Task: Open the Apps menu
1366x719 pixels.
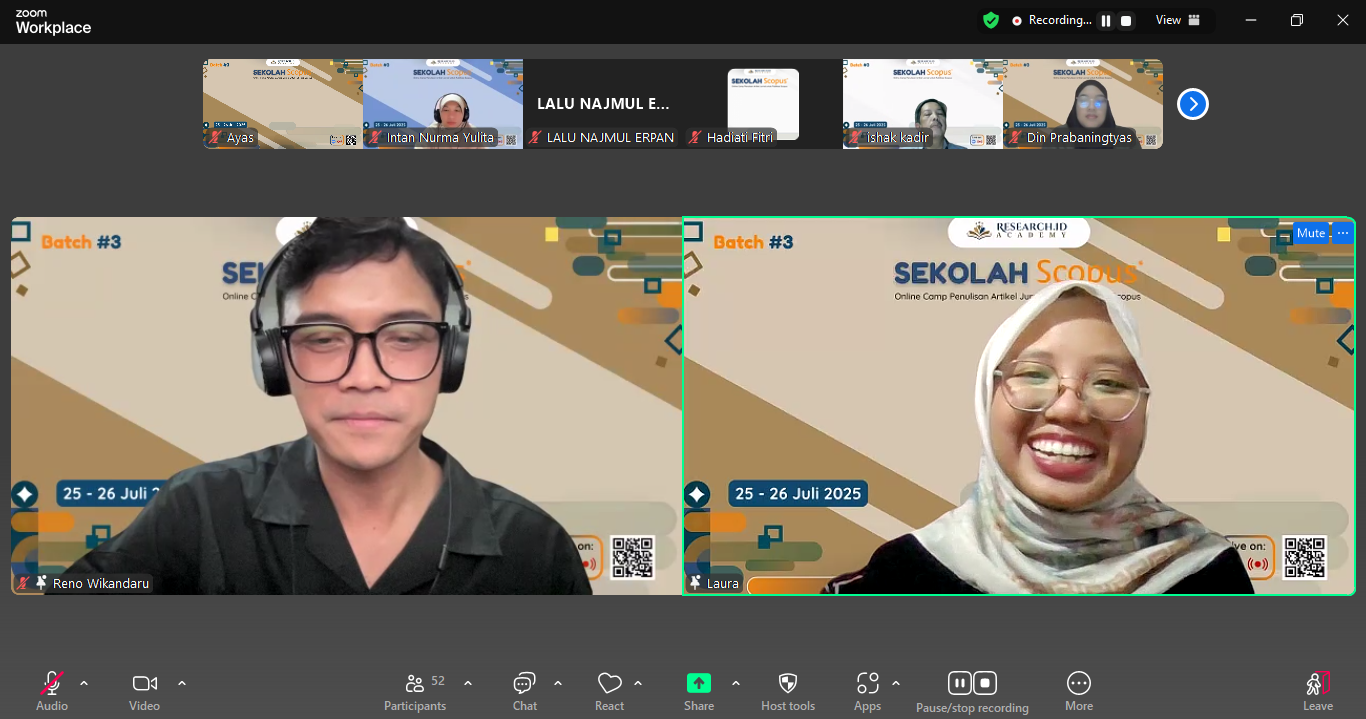Action: point(868,691)
